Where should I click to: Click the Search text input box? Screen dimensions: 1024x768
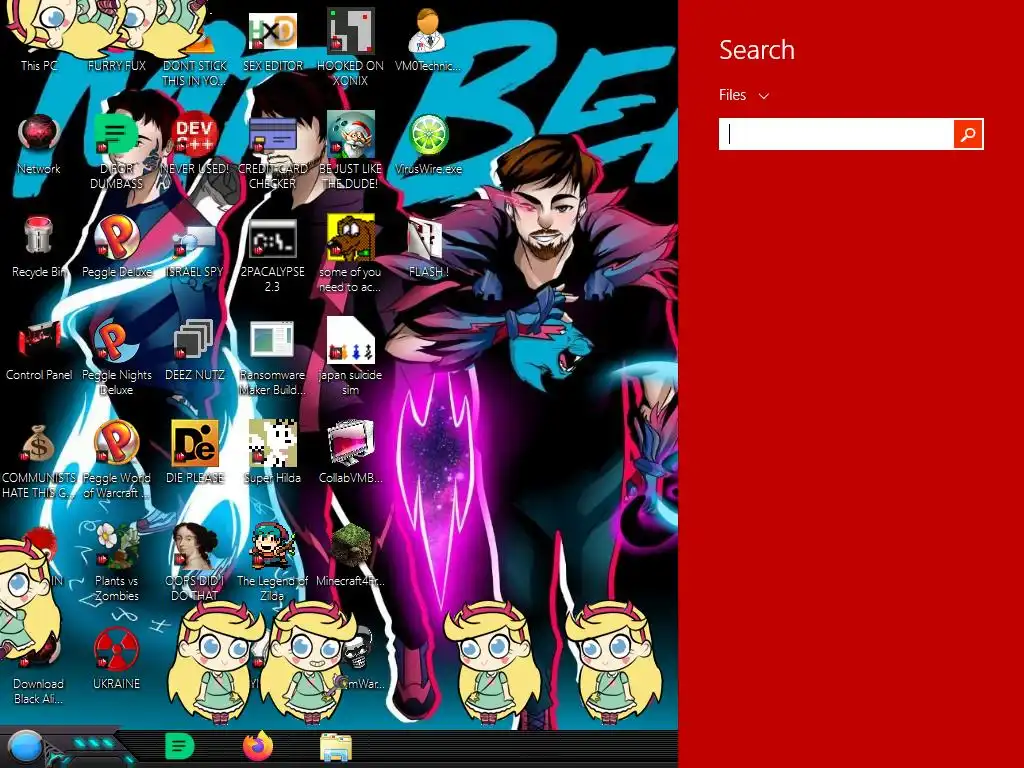click(x=836, y=134)
